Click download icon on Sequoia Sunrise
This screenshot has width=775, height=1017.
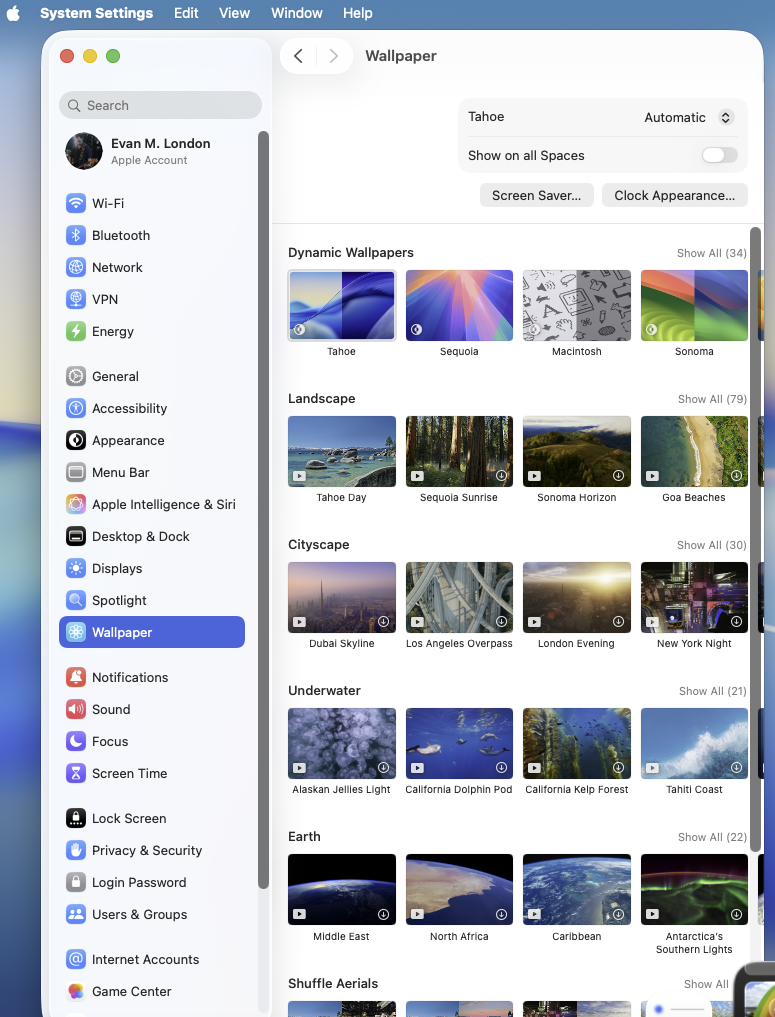tap(501, 475)
